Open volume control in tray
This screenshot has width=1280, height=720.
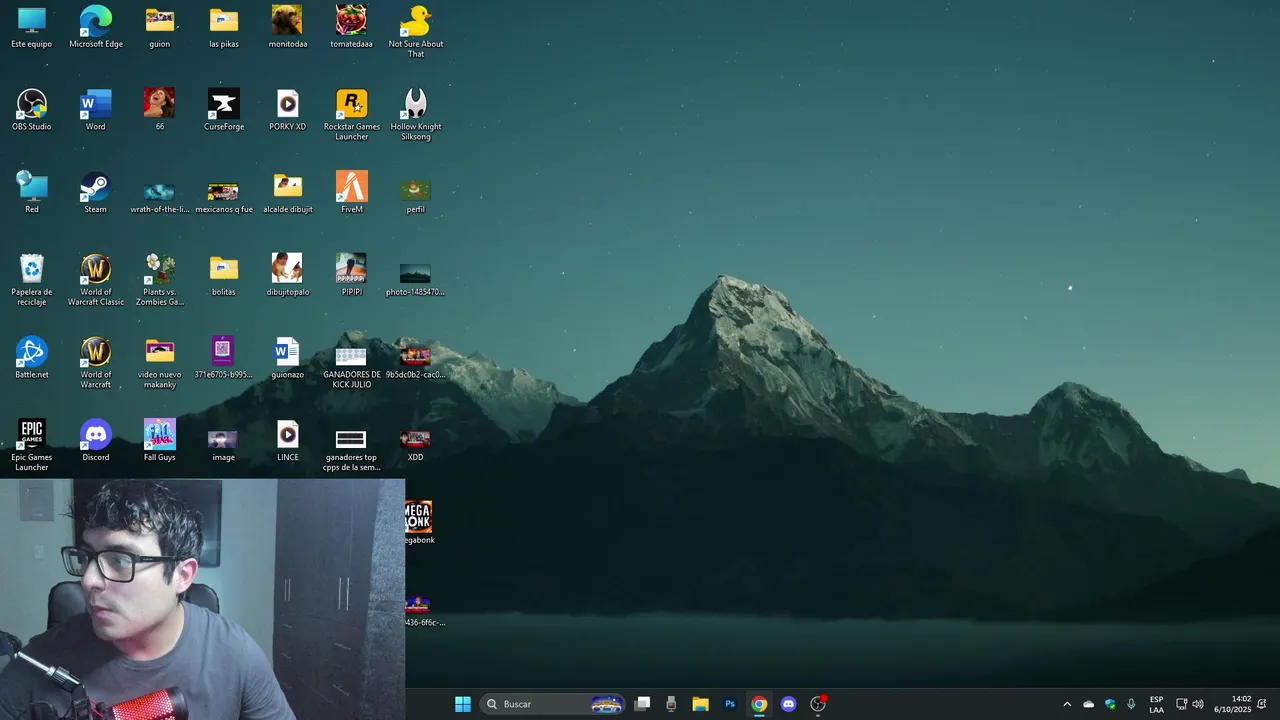(x=1198, y=704)
